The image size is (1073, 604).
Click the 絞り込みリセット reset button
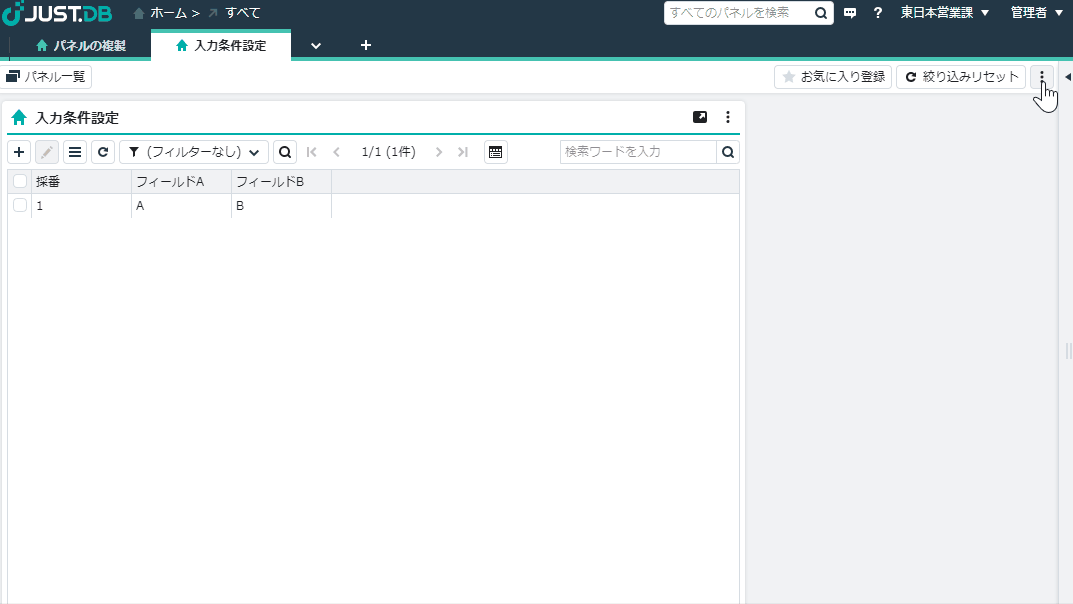(960, 76)
